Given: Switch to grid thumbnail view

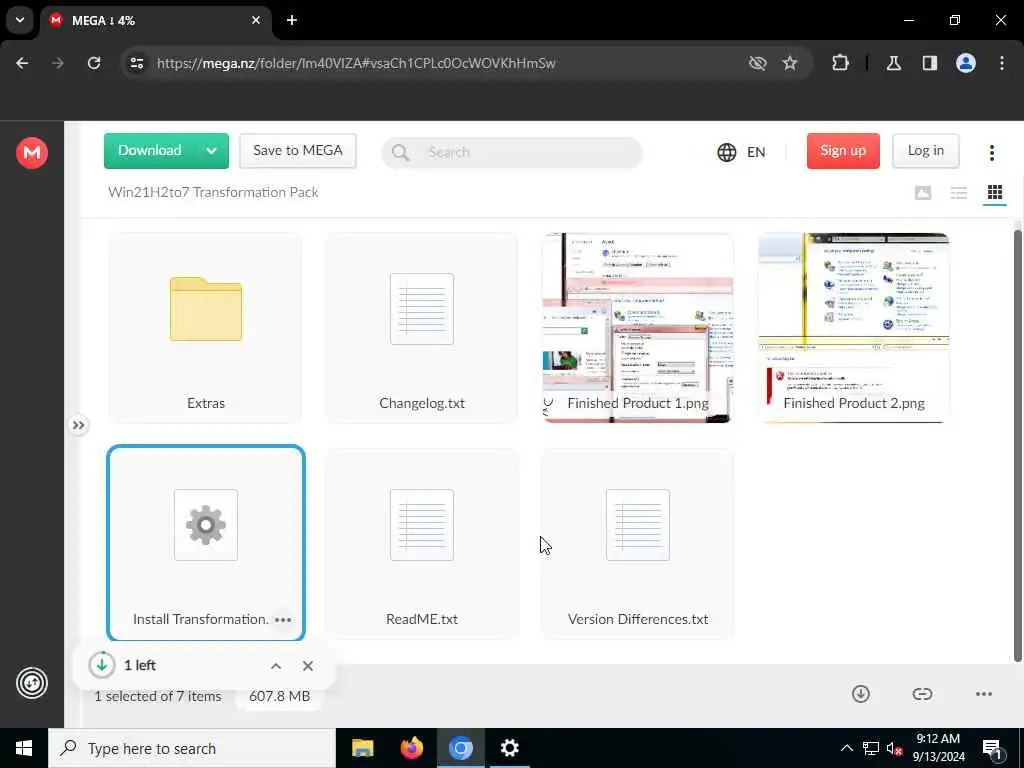Looking at the screenshot, I should pos(995,193).
